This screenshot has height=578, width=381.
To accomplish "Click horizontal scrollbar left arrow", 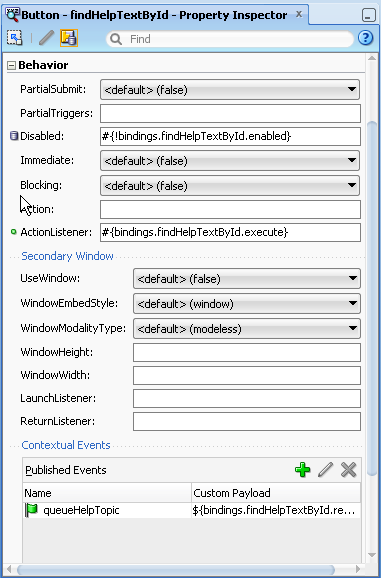I will coord(9,569).
